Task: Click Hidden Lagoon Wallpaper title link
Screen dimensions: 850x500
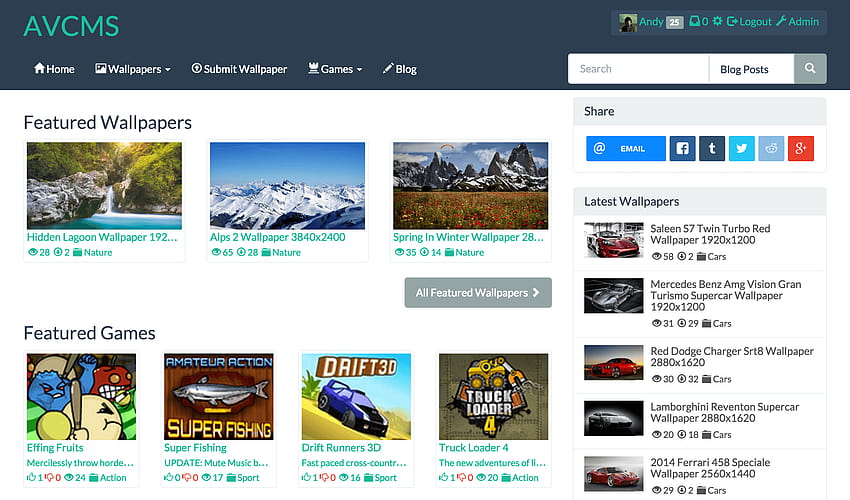Action: 102,237
